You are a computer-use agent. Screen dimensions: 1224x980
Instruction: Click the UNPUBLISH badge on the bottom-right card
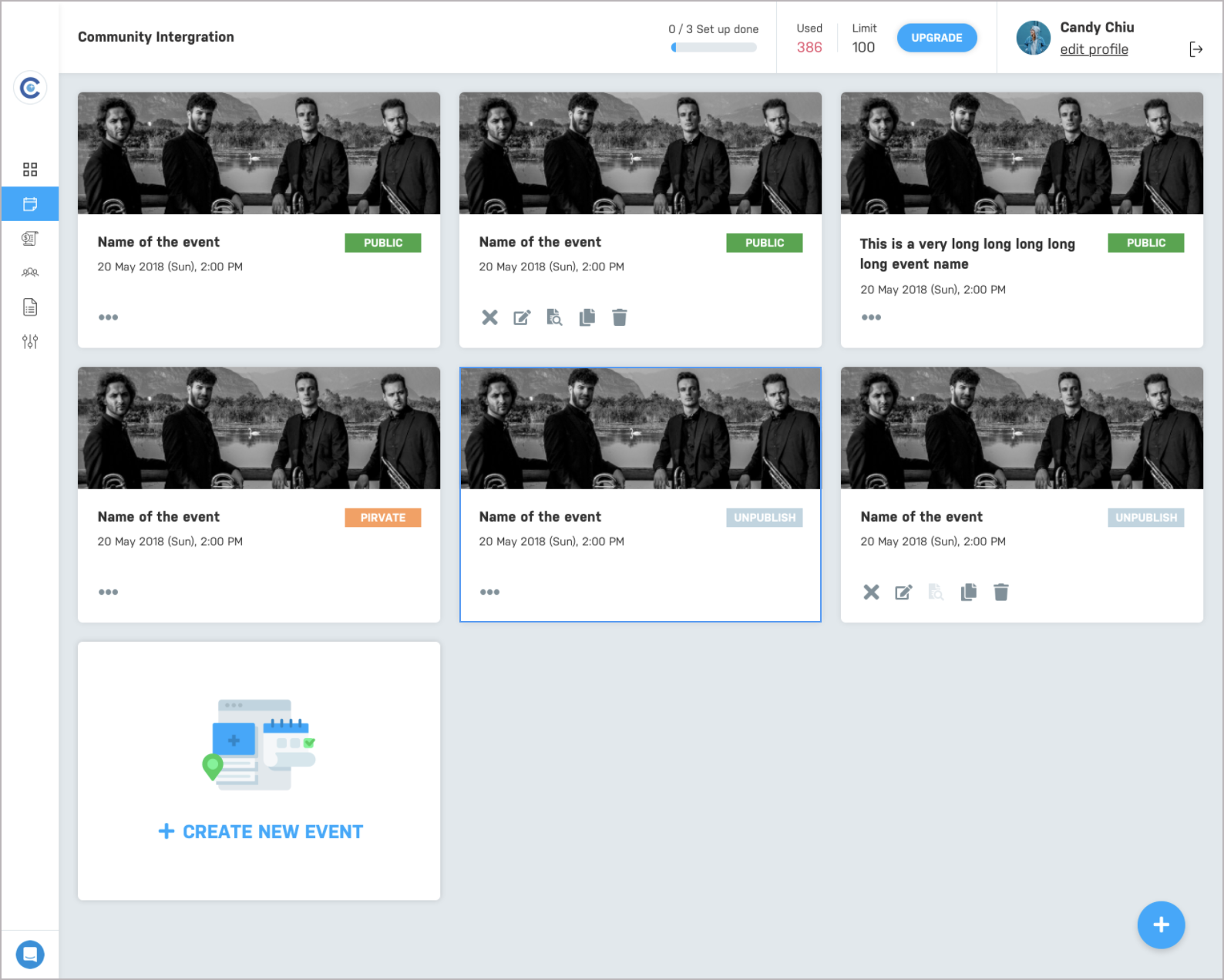(1146, 518)
